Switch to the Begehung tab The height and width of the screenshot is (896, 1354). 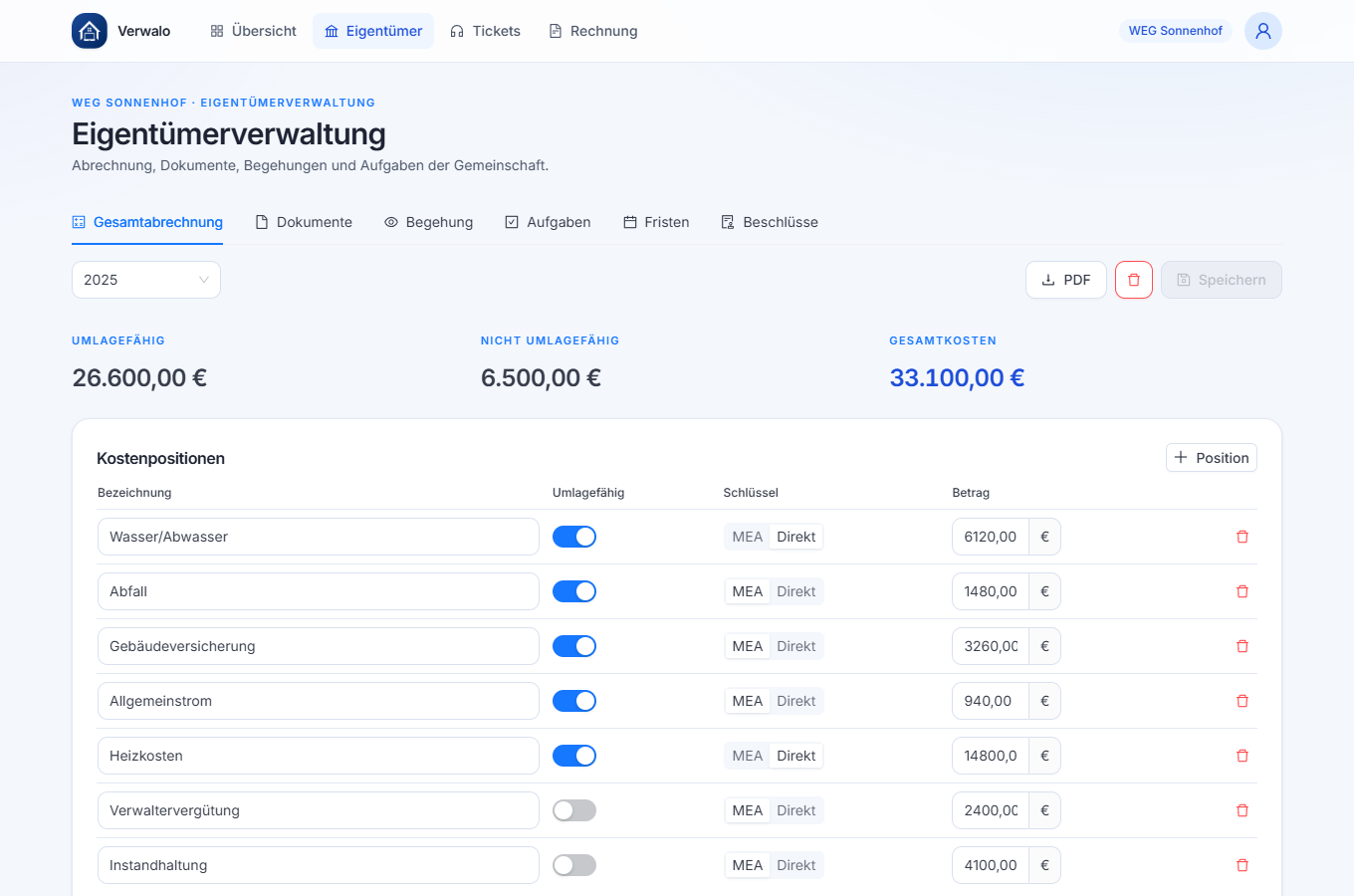click(428, 222)
